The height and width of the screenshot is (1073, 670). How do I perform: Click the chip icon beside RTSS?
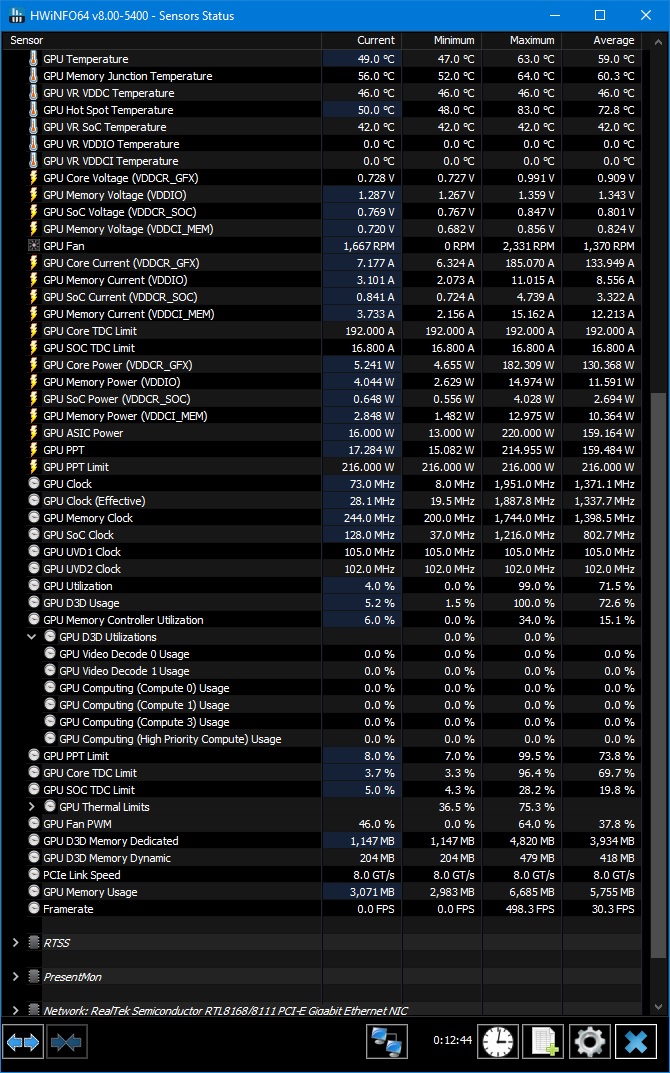(34, 942)
